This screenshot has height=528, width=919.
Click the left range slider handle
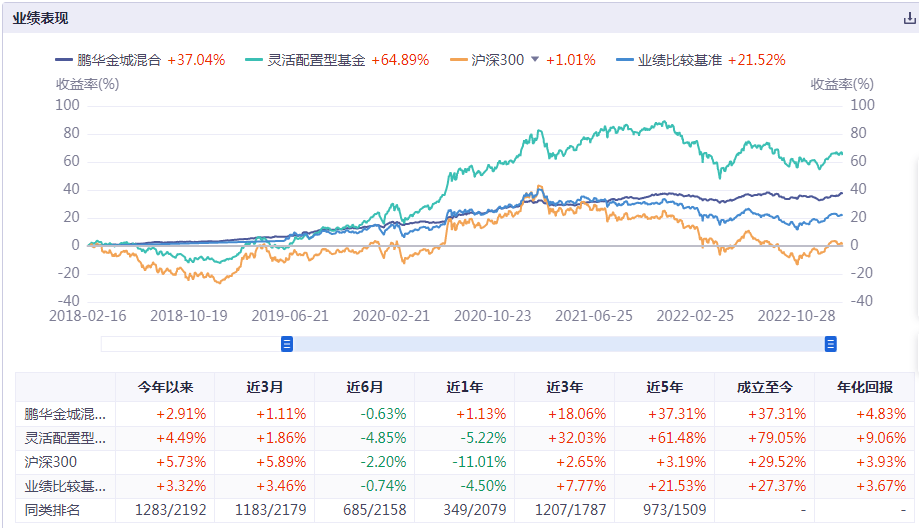click(x=287, y=344)
